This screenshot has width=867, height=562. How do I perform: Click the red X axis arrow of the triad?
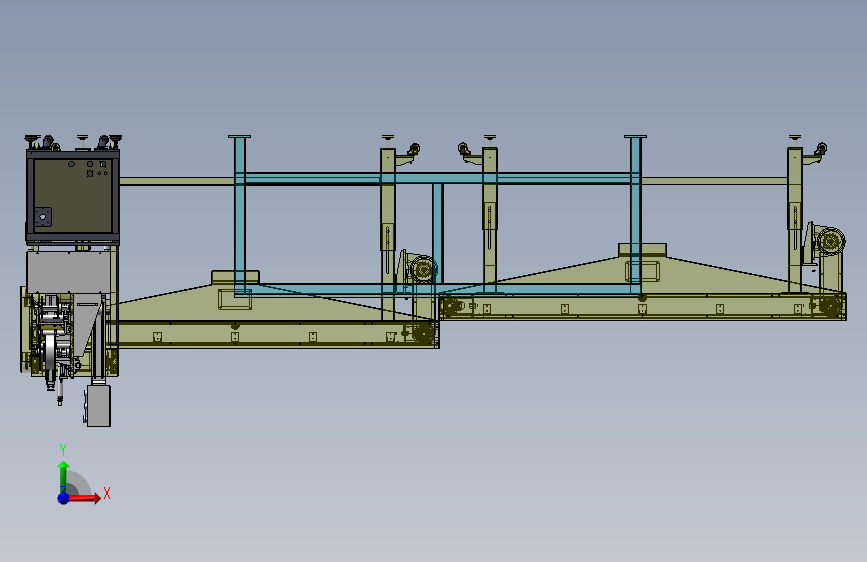83,498
